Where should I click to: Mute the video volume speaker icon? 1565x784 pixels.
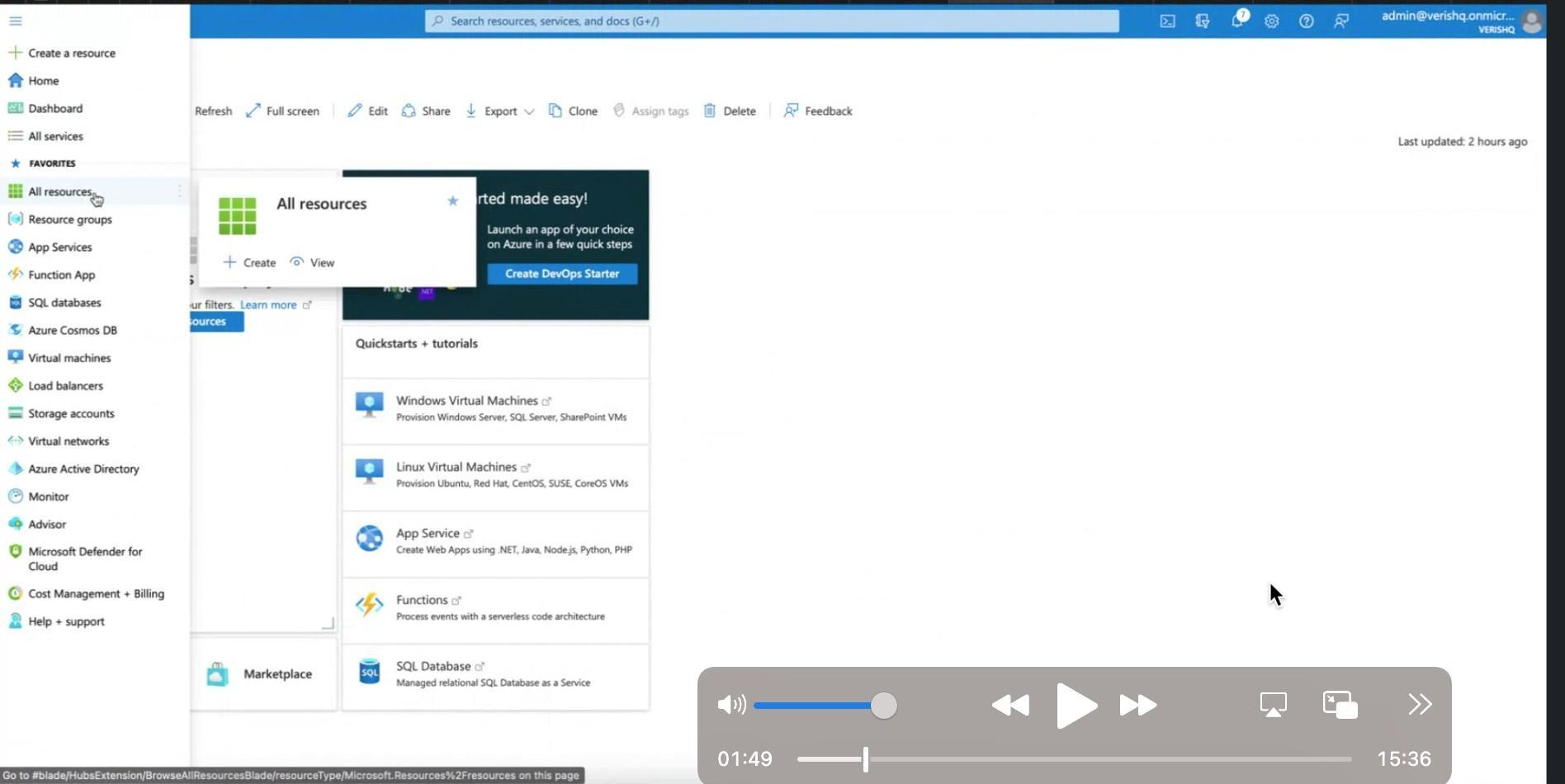coord(731,705)
